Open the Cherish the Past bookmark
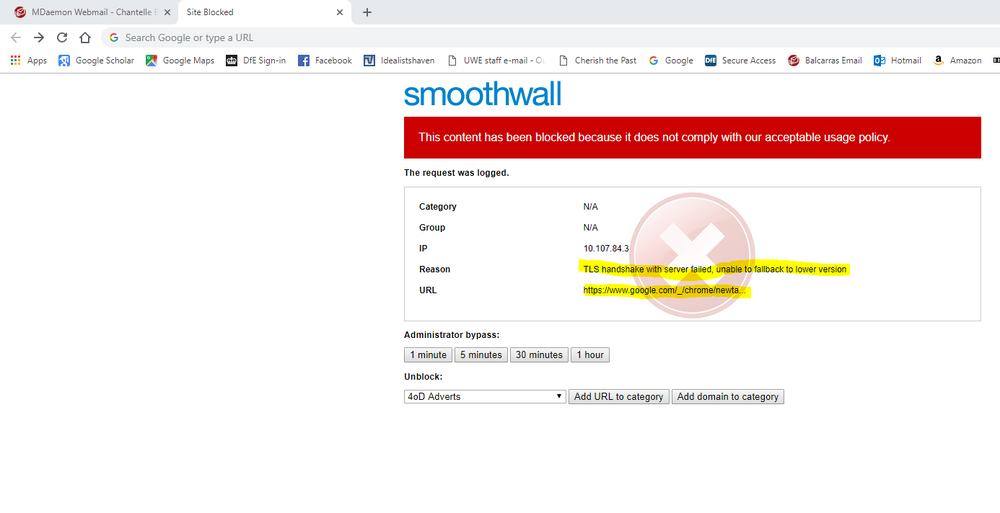 (598, 61)
